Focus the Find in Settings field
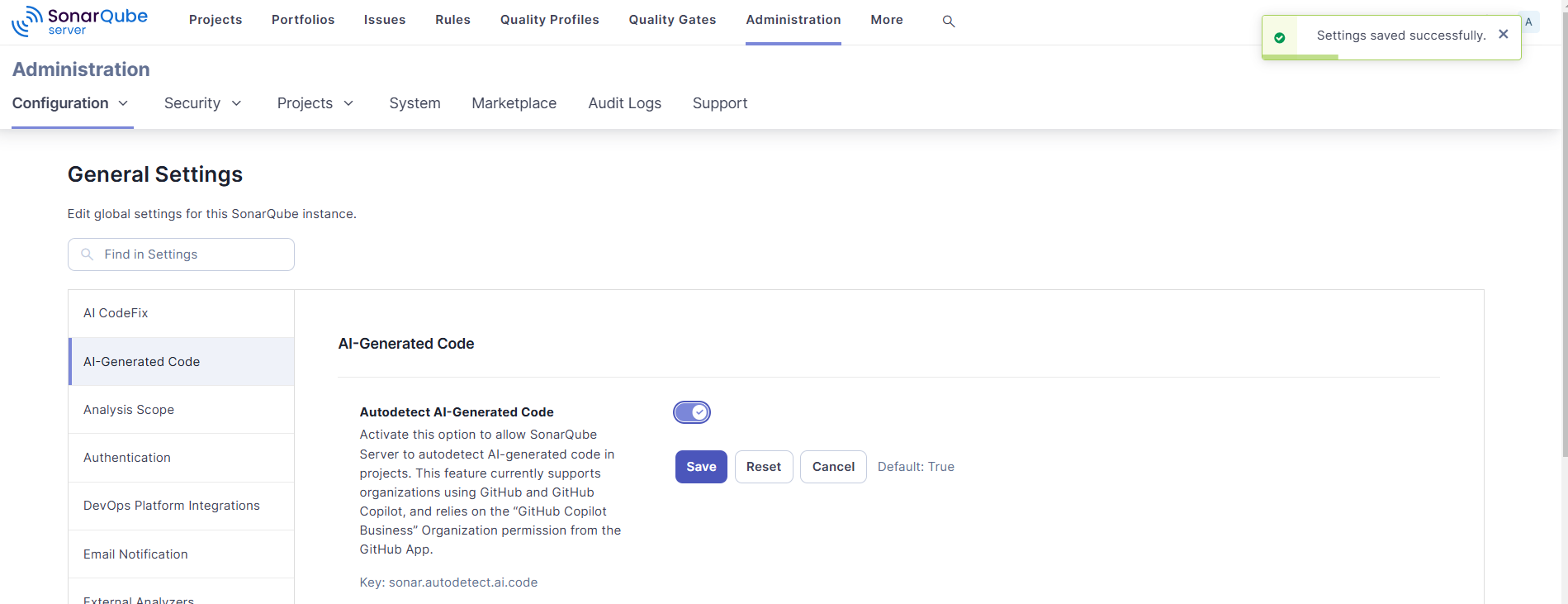 point(181,254)
